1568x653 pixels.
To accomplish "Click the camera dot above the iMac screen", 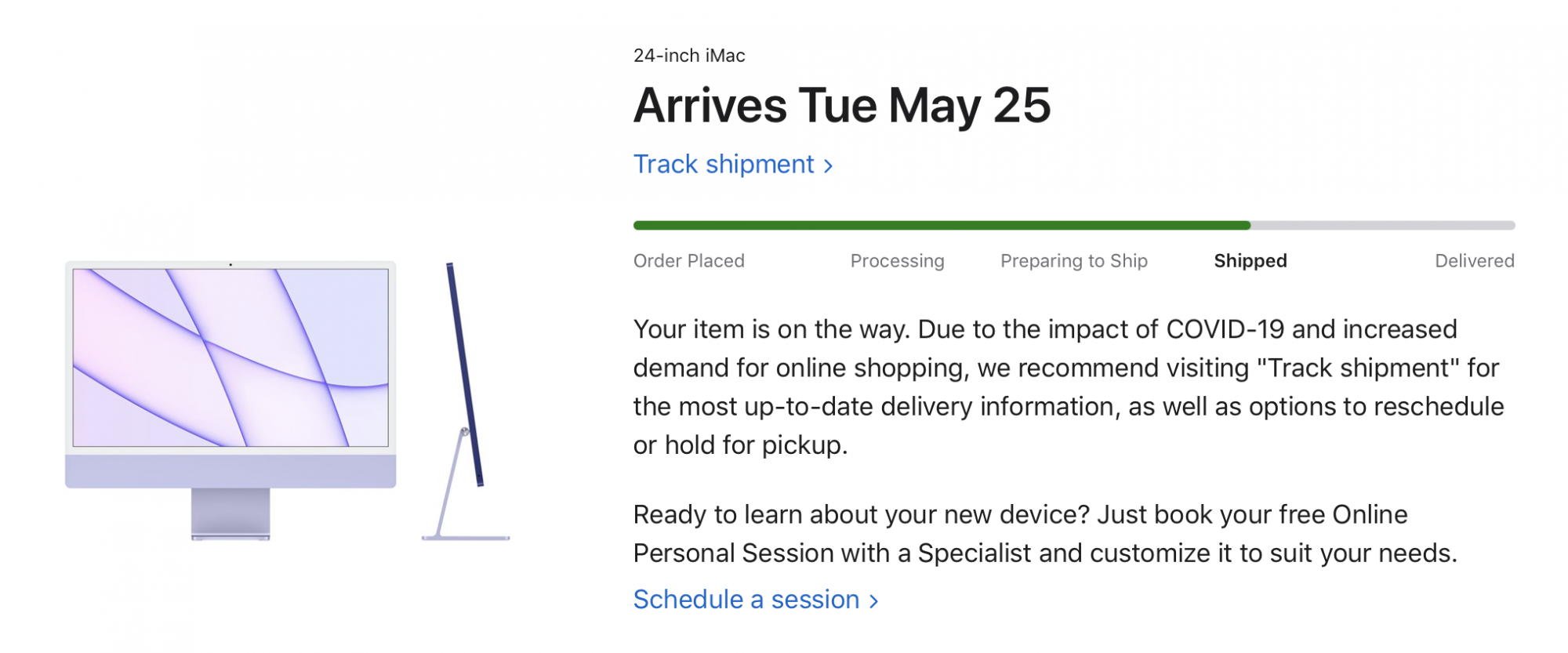I will 230,265.
